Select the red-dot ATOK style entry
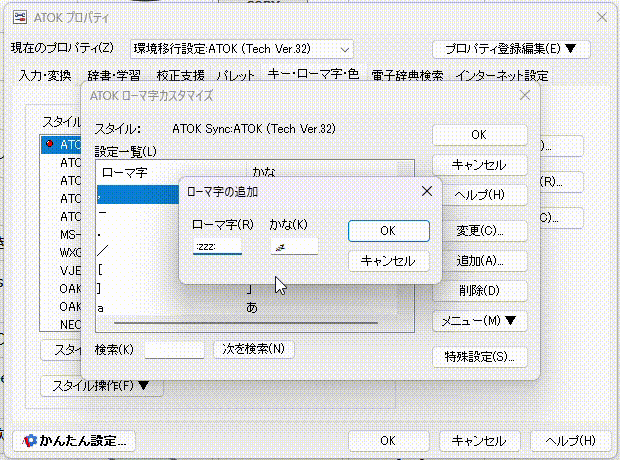The height and width of the screenshot is (460, 620). pyautogui.click(x=61, y=145)
